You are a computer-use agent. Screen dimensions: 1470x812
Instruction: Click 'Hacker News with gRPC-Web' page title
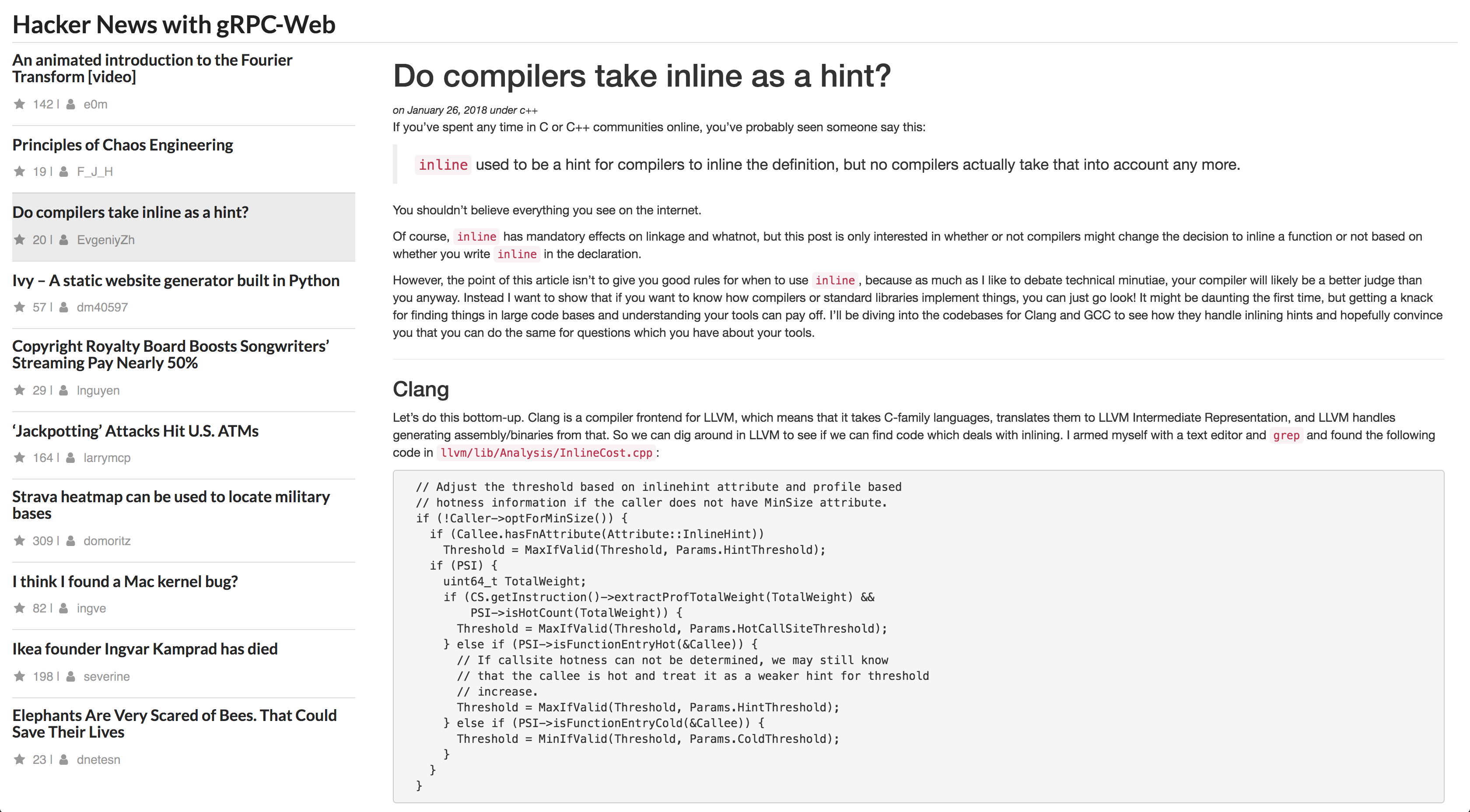pos(174,24)
